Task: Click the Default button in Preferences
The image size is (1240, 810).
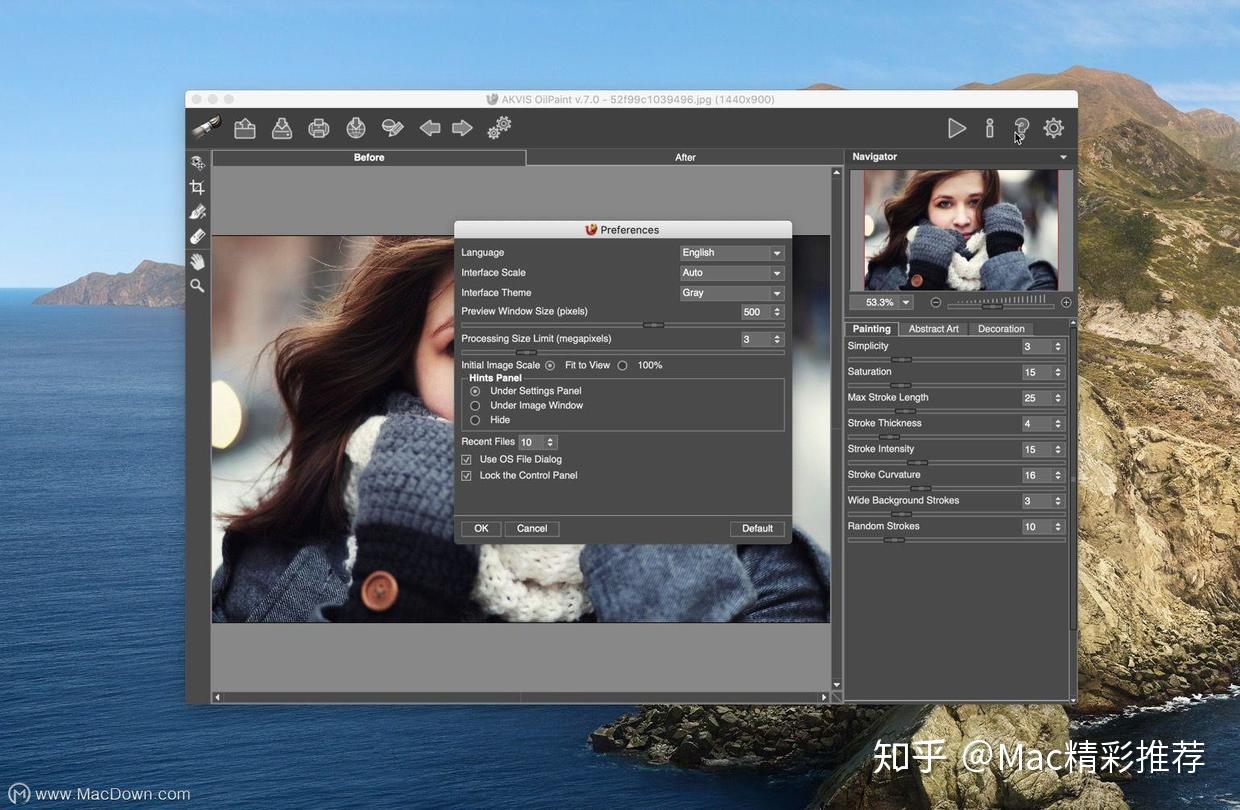Action: [757, 528]
